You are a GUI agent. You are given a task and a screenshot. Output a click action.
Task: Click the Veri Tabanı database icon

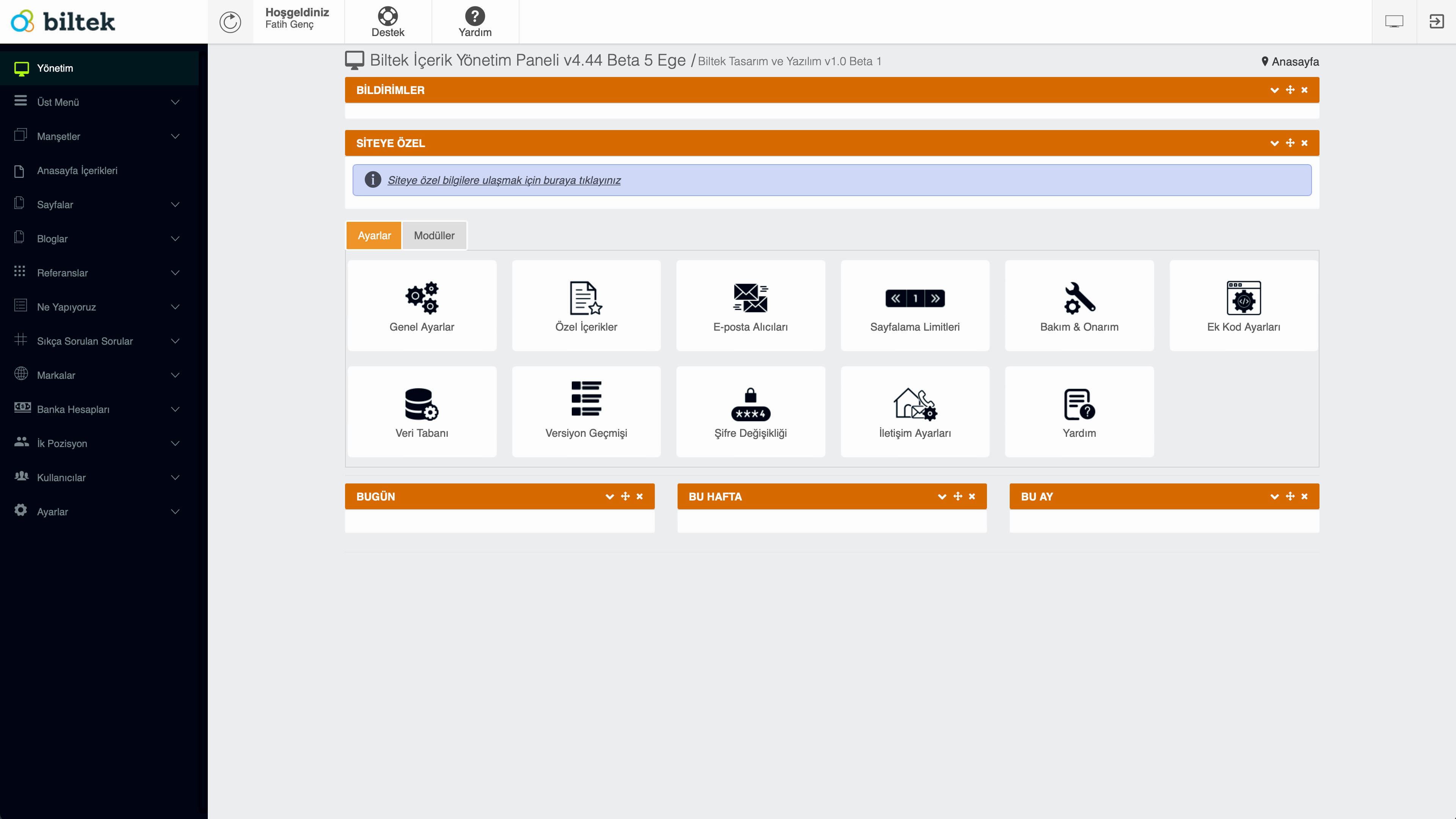(422, 404)
